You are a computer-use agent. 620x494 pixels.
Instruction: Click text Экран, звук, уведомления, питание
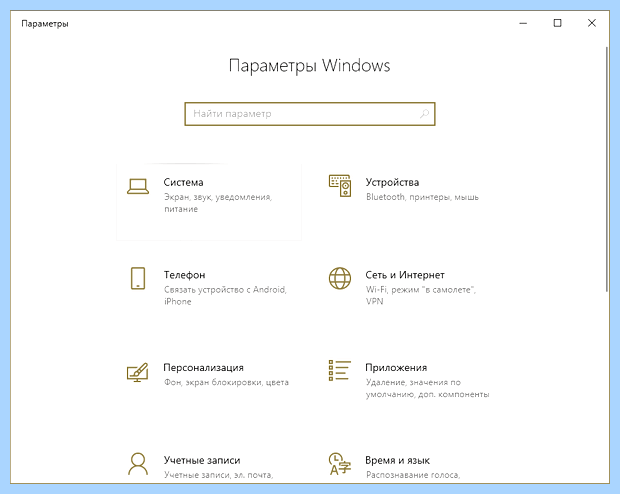pyautogui.click(x=218, y=203)
